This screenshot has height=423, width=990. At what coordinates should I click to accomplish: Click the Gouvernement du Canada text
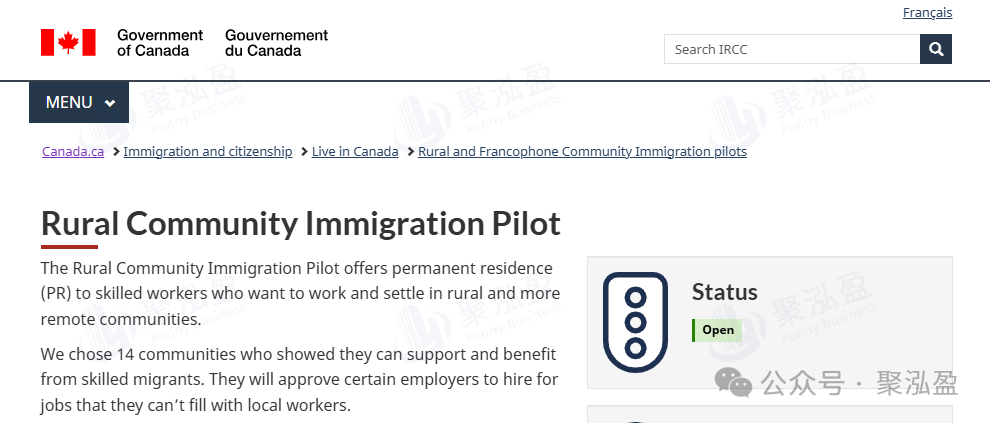tap(276, 42)
